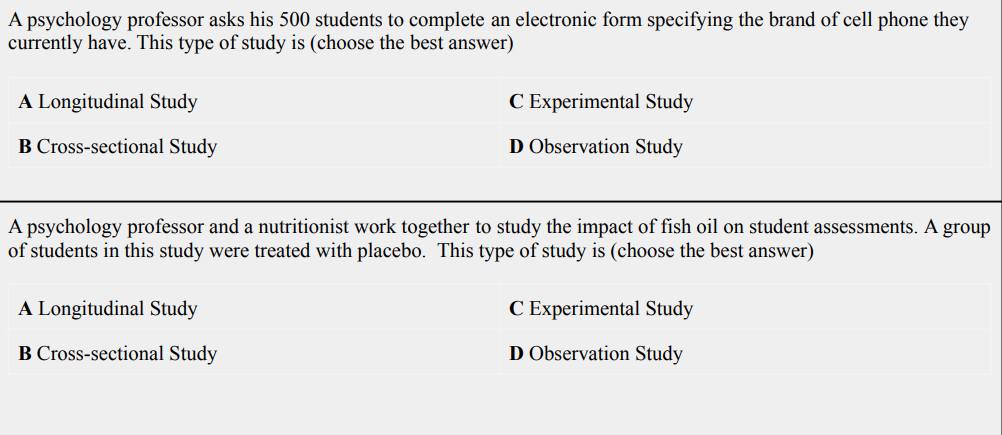Choose A Longitudinal Study for fish oil question
Viewport: 1002px width, 435px height.
(108, 309)
